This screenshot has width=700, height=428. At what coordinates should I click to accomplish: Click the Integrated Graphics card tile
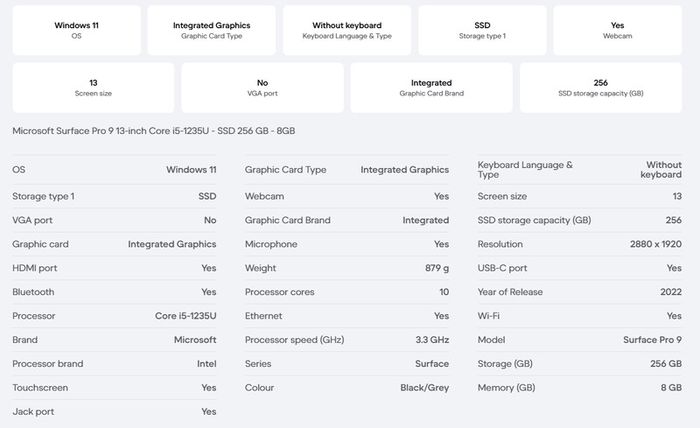pos(212,30)
